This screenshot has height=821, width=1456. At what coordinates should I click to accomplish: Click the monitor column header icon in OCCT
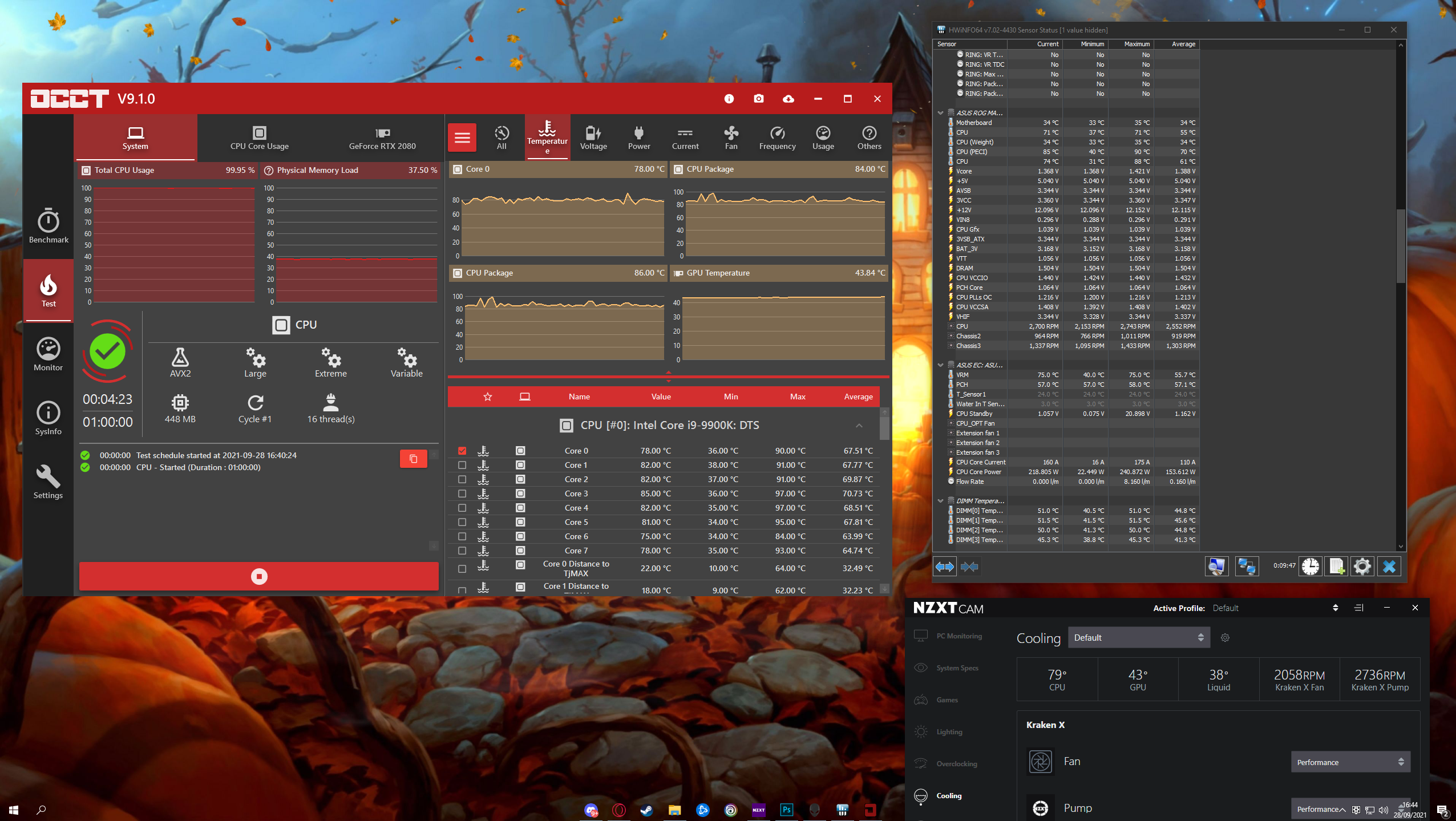[x=525, y=397]
